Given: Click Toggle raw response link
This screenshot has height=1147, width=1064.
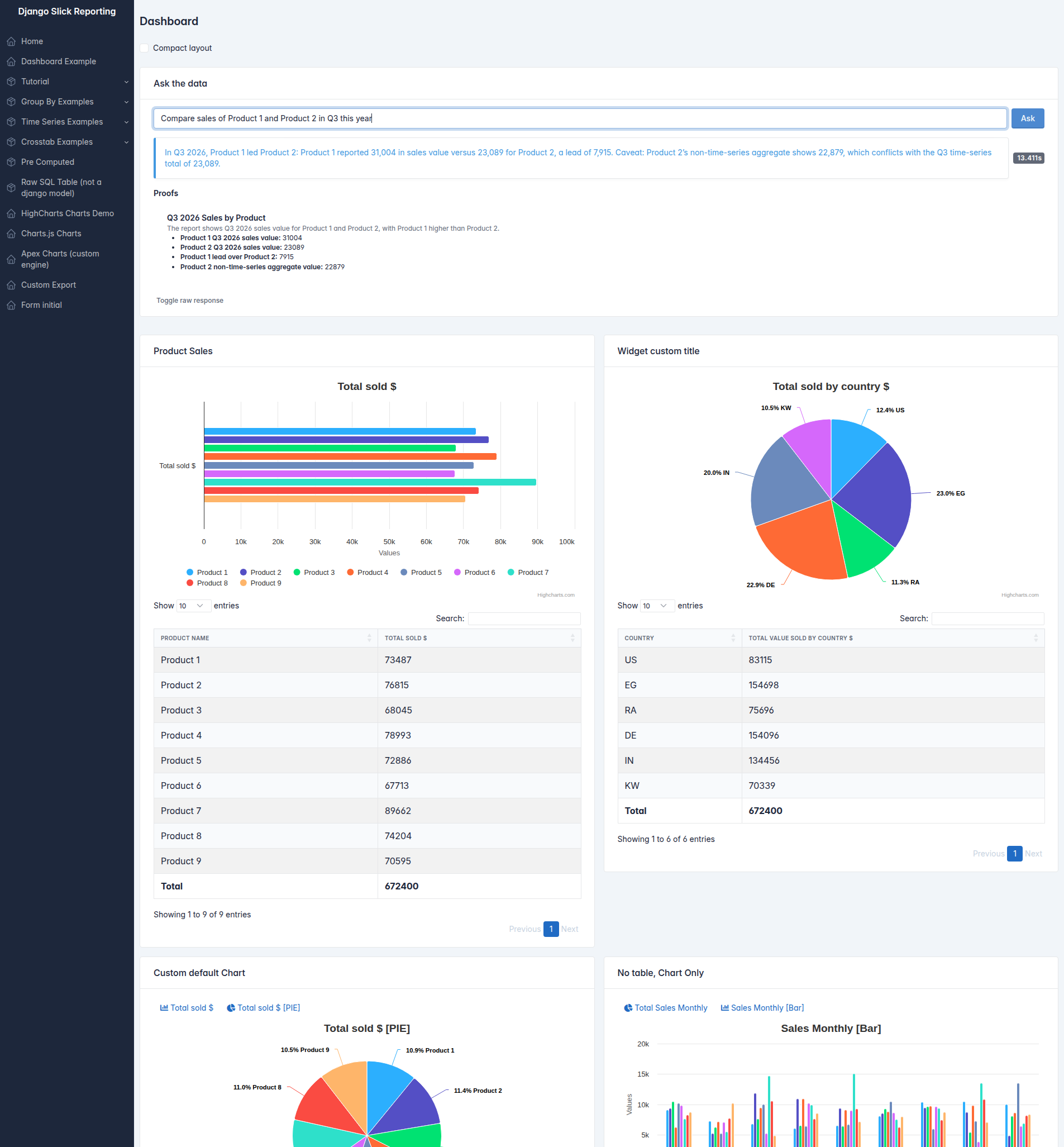Looking at the screenshot, I should pyautogui.click(x=190, y=301).
